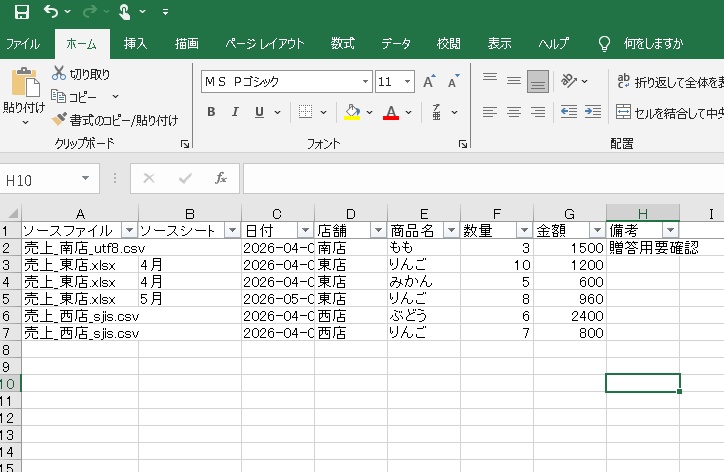The image size is (724, 472).
Task: Open the 店舗 filter dropdown
Action: [378, 230]
